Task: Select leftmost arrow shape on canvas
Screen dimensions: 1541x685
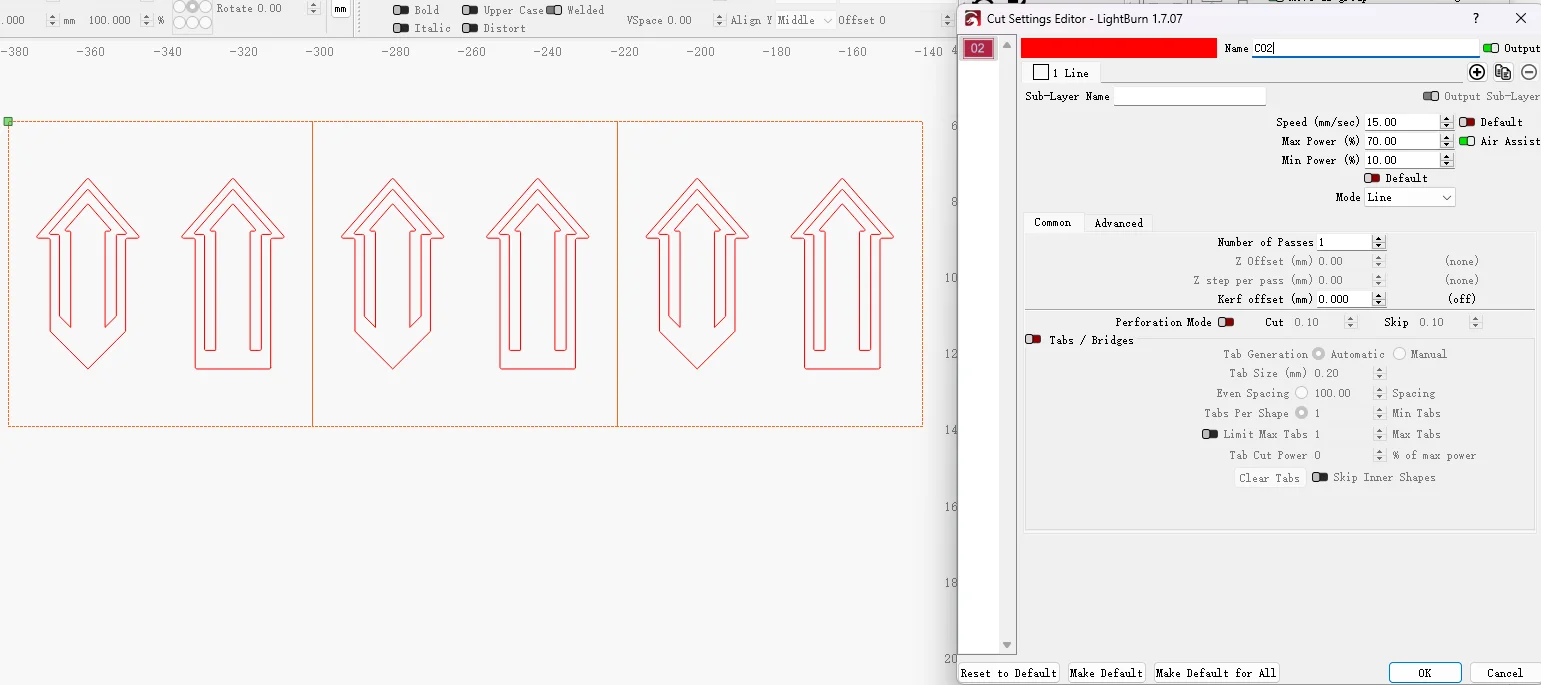Action: (x=88, y=273)
